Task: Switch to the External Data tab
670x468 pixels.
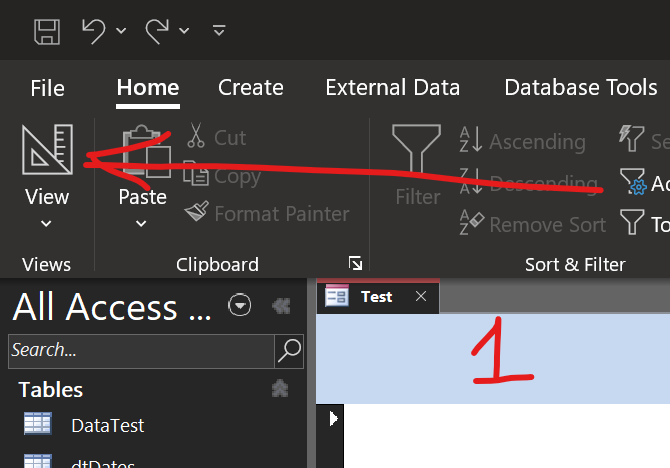Action: point(392,88)
